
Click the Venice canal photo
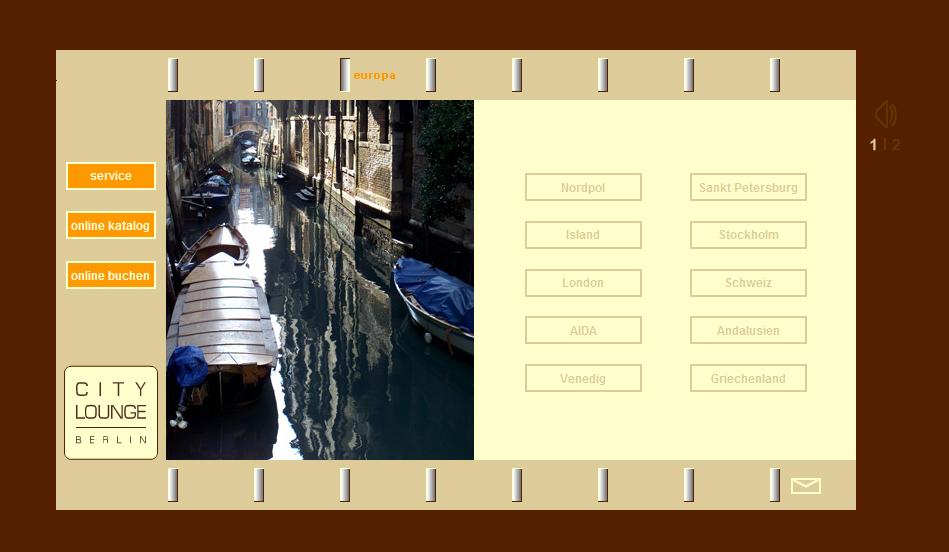pos(320,280)
